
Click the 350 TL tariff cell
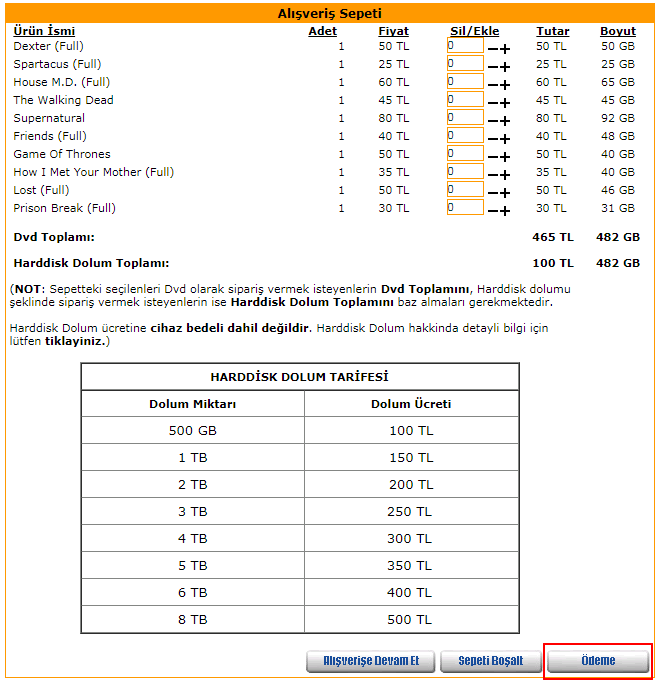click(411, 566)
